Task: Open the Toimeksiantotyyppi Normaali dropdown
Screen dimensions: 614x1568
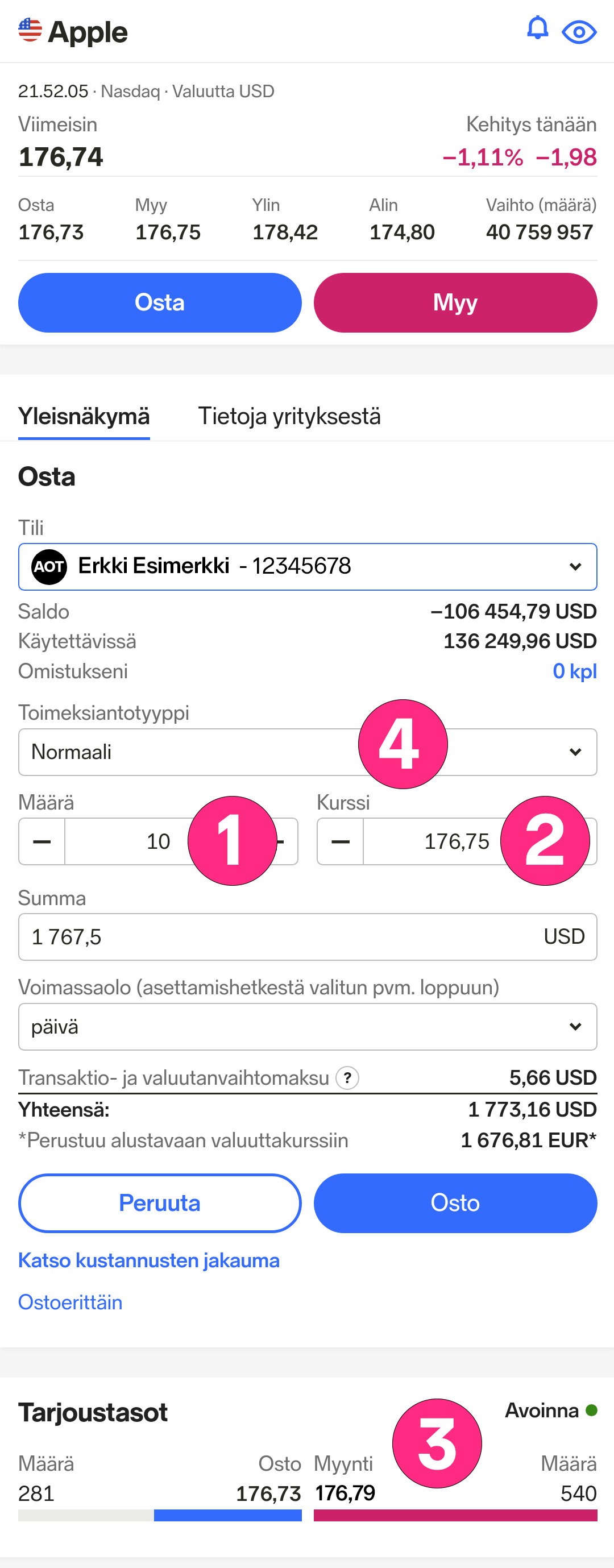Action: tap(308, 752)
